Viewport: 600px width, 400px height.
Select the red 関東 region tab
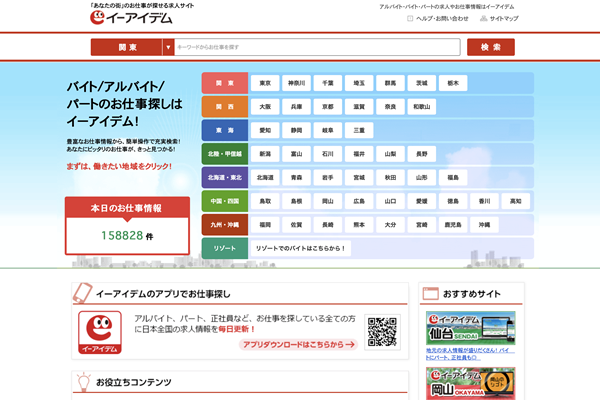[225, 83]
